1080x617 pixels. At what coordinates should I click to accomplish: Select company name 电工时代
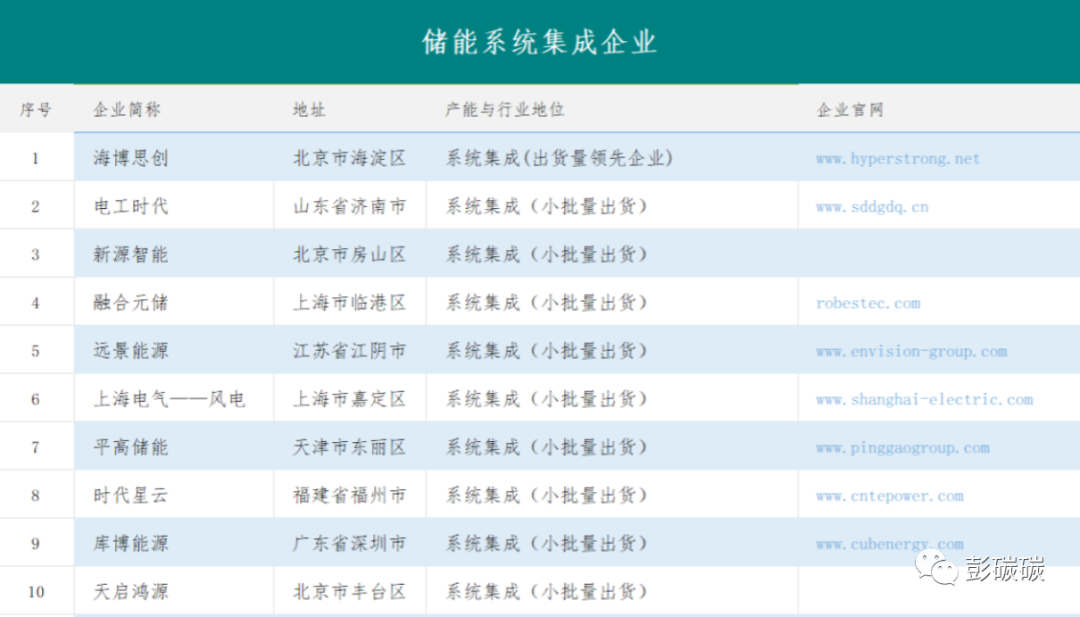tap(131, 207)
